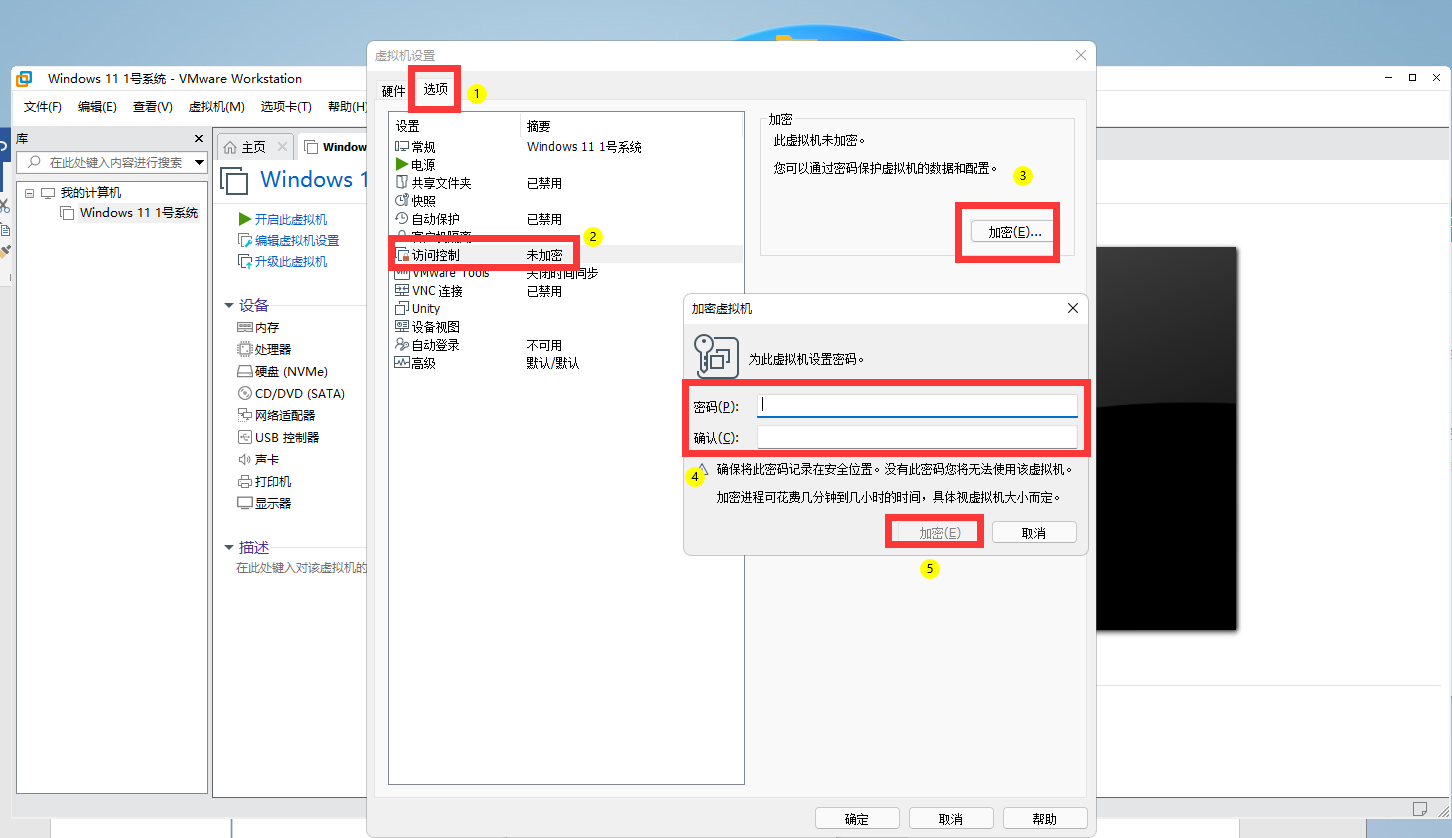Viewport: 1452px width, 838px height.
Task: Click 加密(E) in the encrypt dialog
Action: pos(939,533)
